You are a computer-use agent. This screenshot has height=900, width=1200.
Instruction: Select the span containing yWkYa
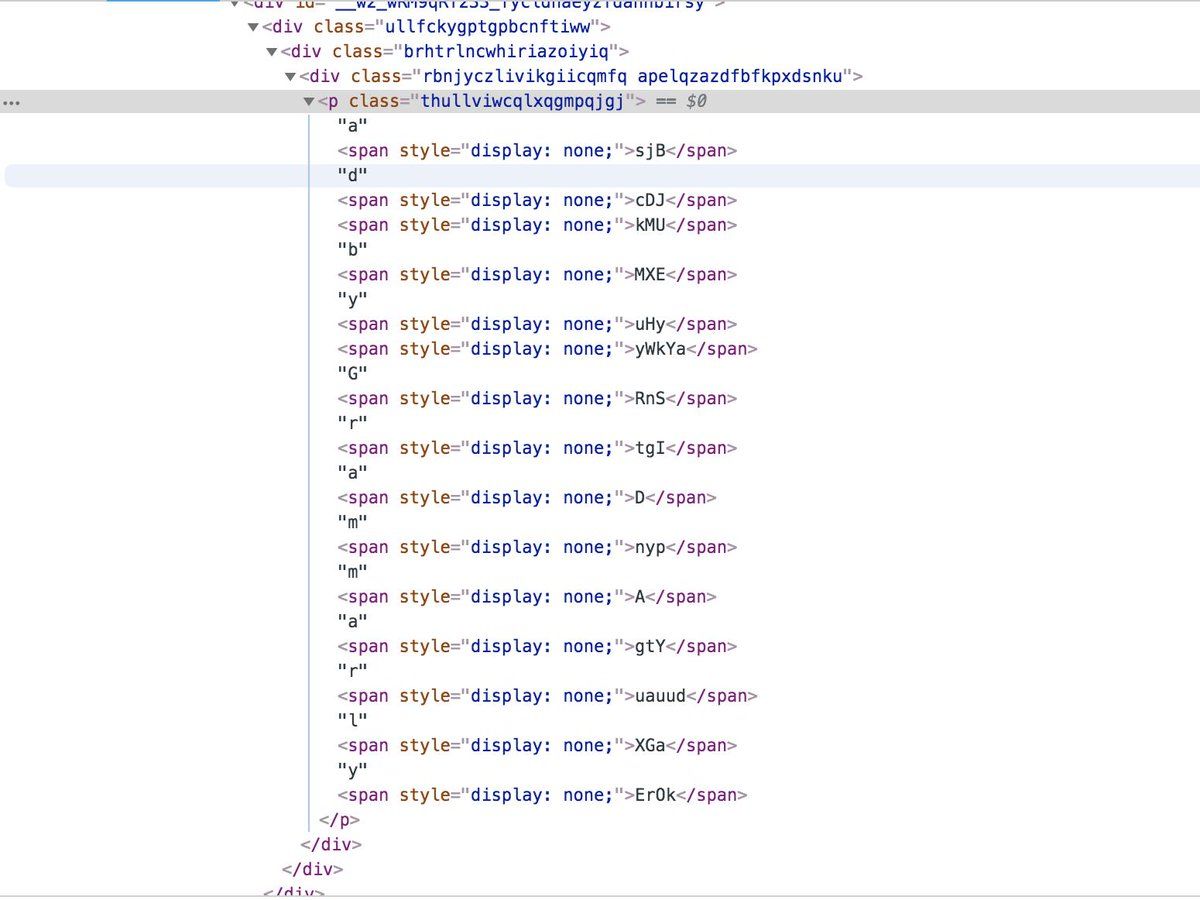click(547, 349)
